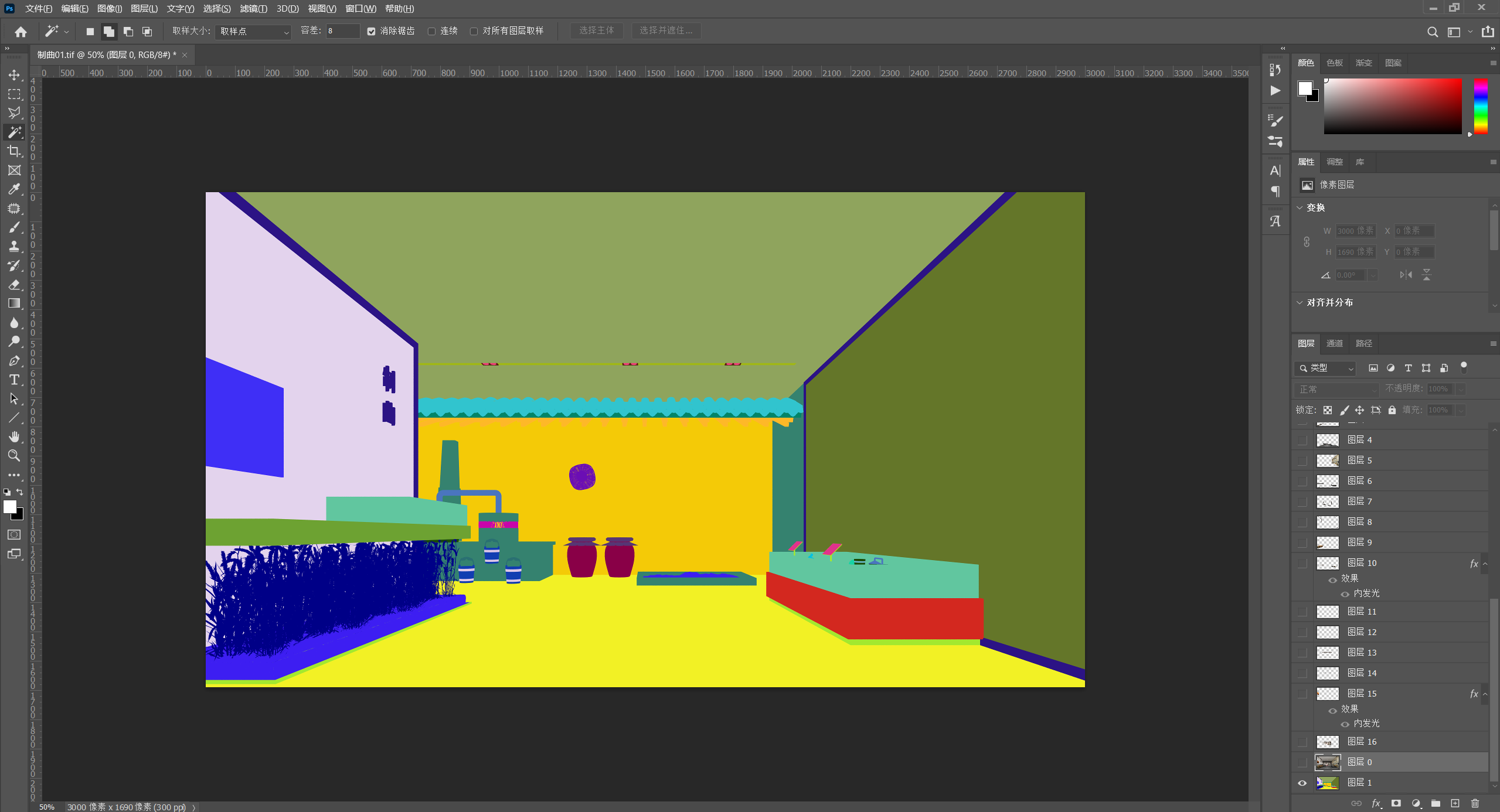Click the rainbow hue slider strip
The height and width of the screenshot is (812, 1500).
[1481, 105]
